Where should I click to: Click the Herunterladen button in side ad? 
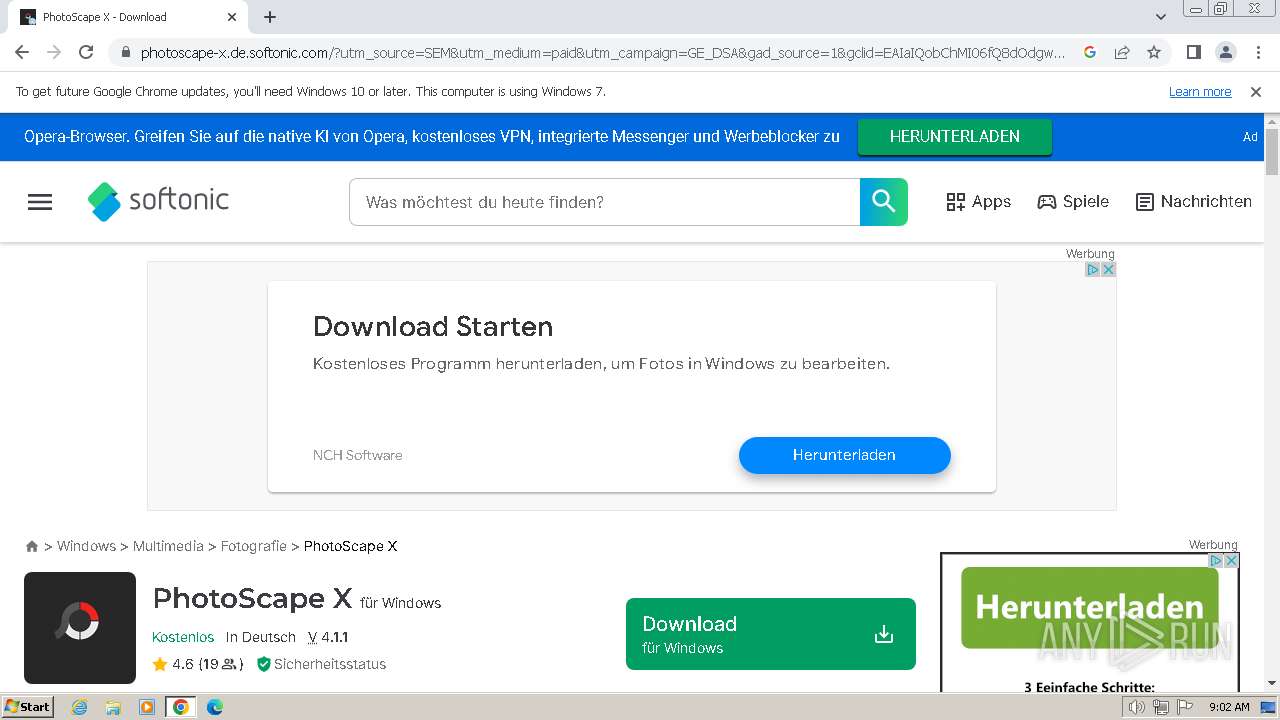[x=1090, y=607]
